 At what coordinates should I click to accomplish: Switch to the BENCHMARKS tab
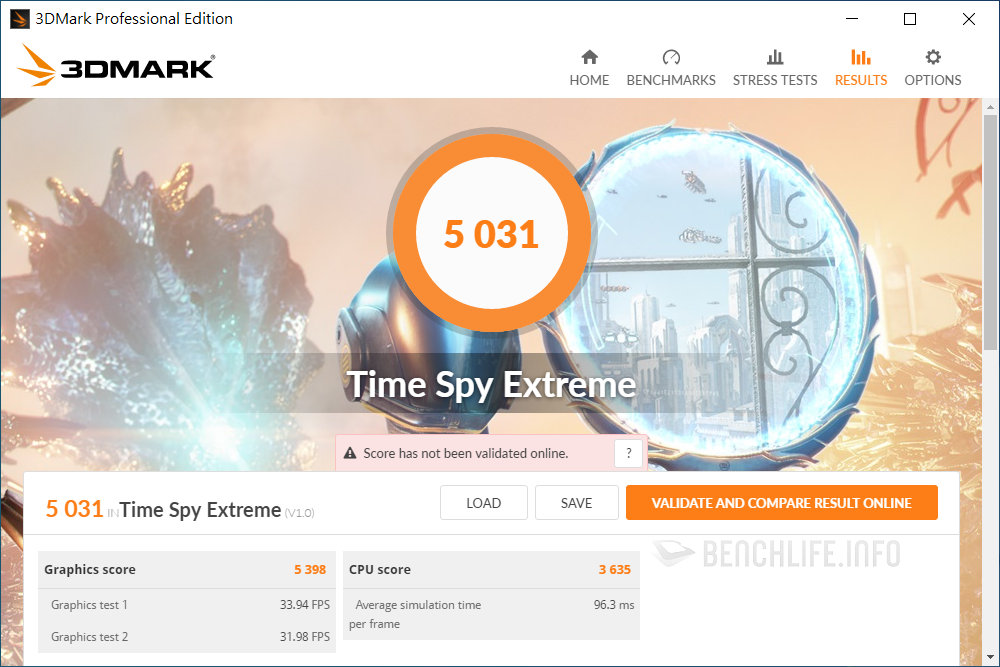(671, 68)
